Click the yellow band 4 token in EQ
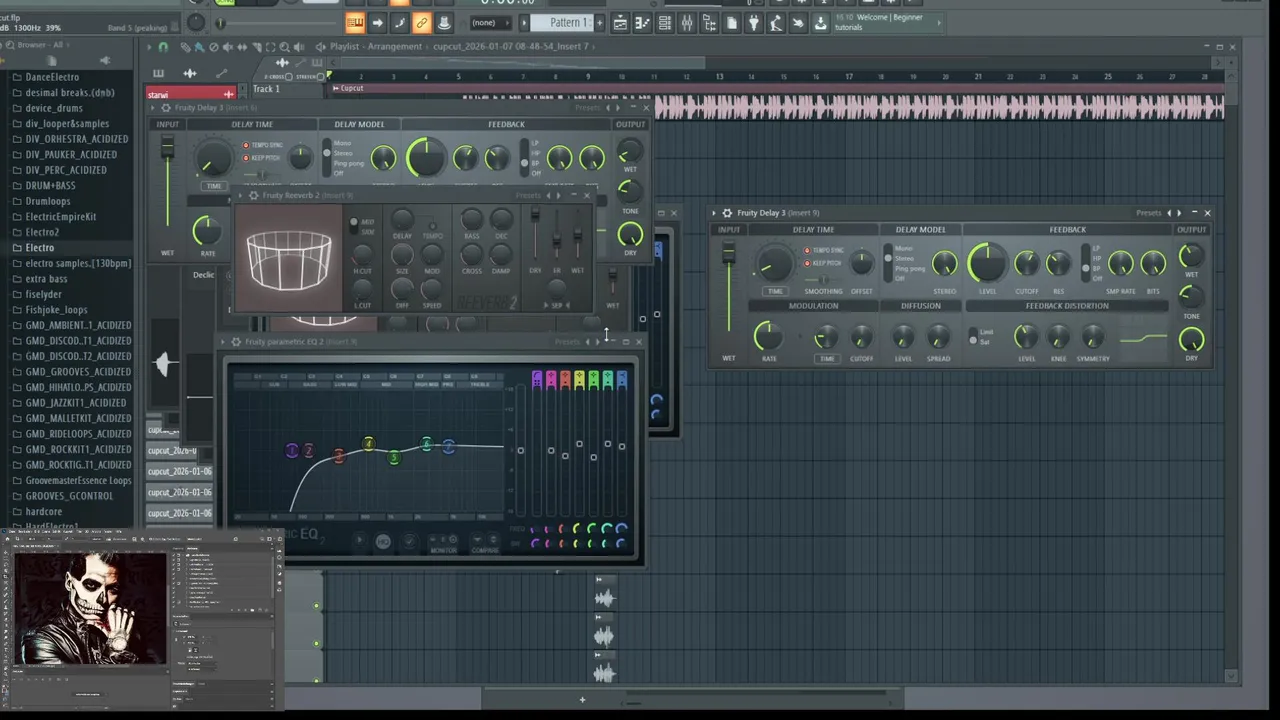 368,443
